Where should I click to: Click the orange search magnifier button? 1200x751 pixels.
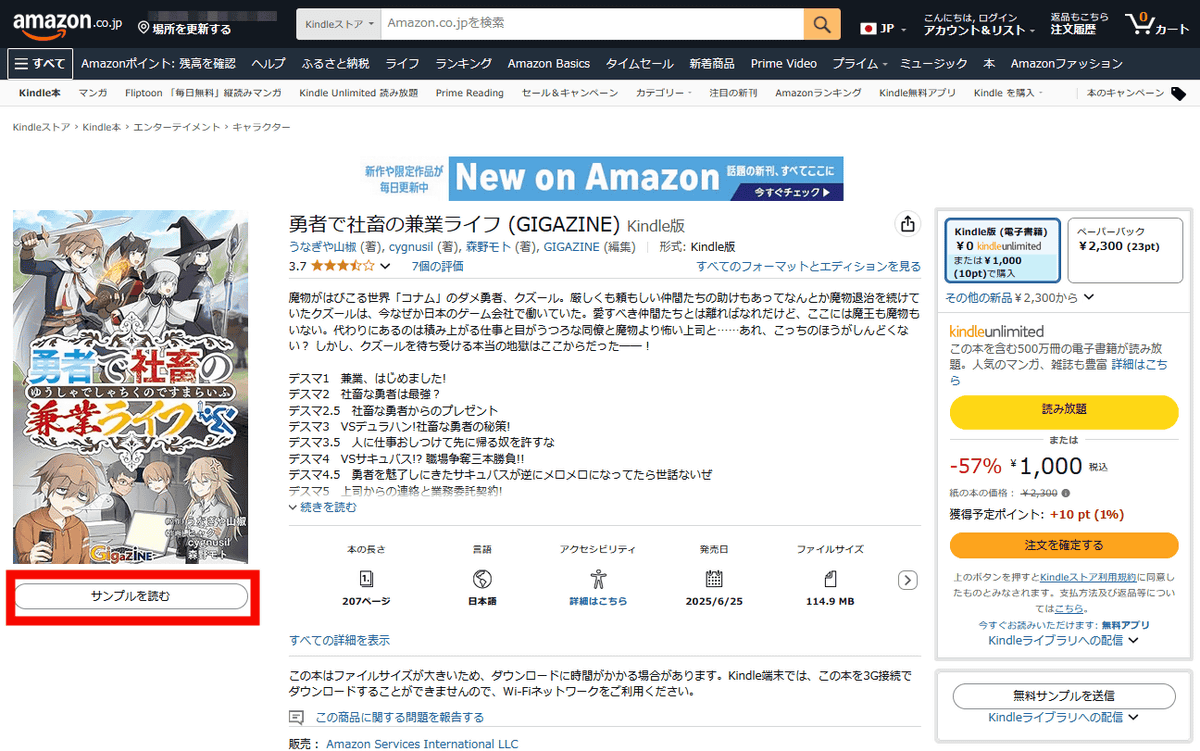coord(822,24)
